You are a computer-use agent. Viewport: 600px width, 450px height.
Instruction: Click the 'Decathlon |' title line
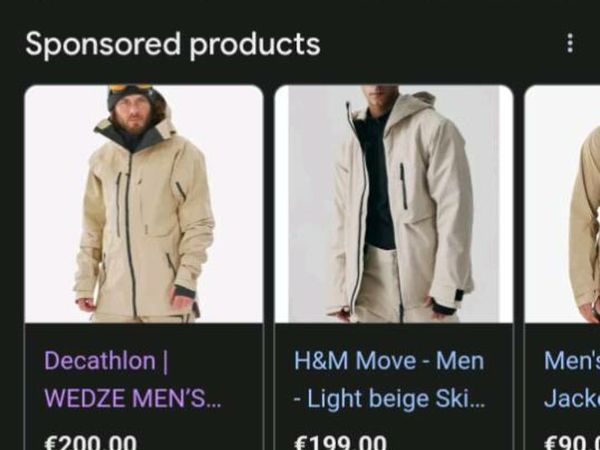click(x=106, y=361)
